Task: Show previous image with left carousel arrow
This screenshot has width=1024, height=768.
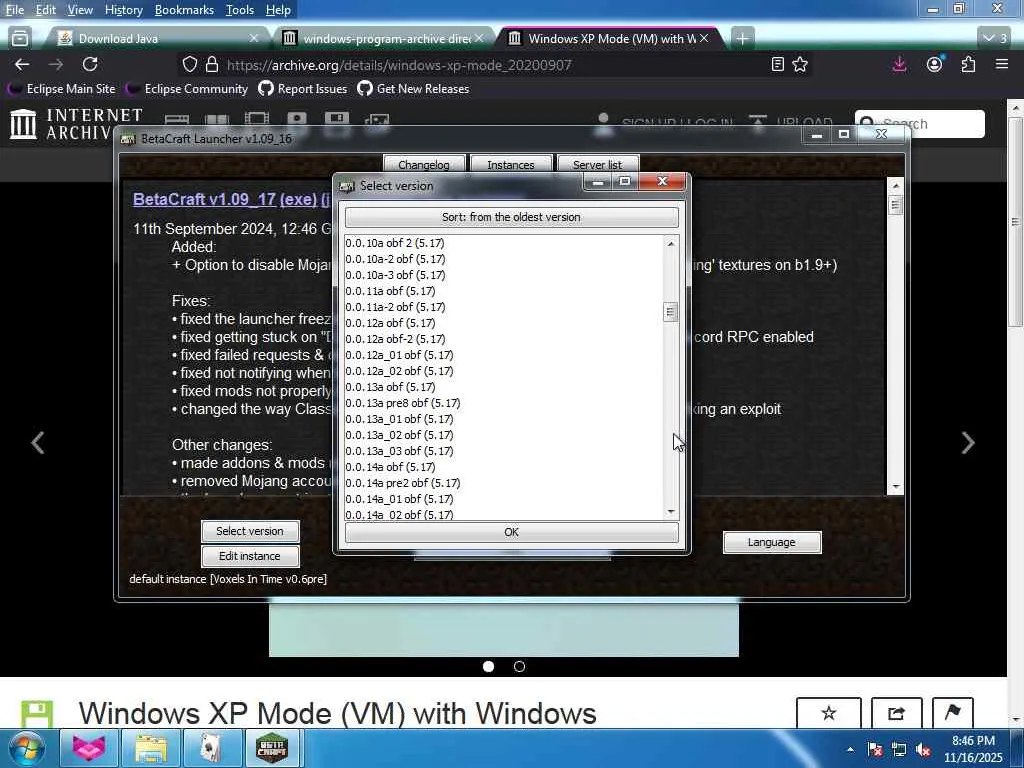Action: pyautogui.click(x=38, y=443)
